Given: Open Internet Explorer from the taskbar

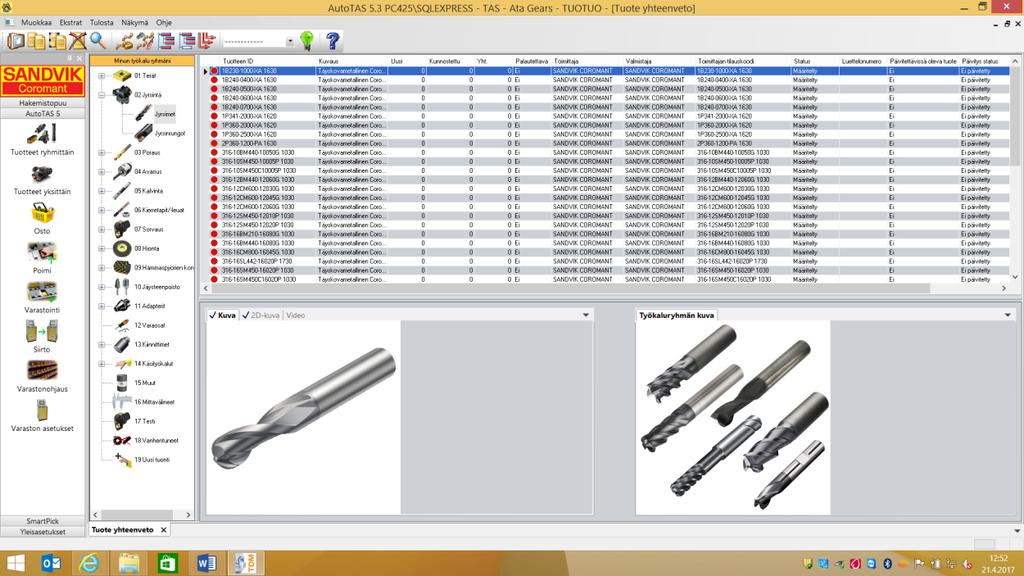Looking at the screenshot, I should pyautogui.click(x=89, y=563).
